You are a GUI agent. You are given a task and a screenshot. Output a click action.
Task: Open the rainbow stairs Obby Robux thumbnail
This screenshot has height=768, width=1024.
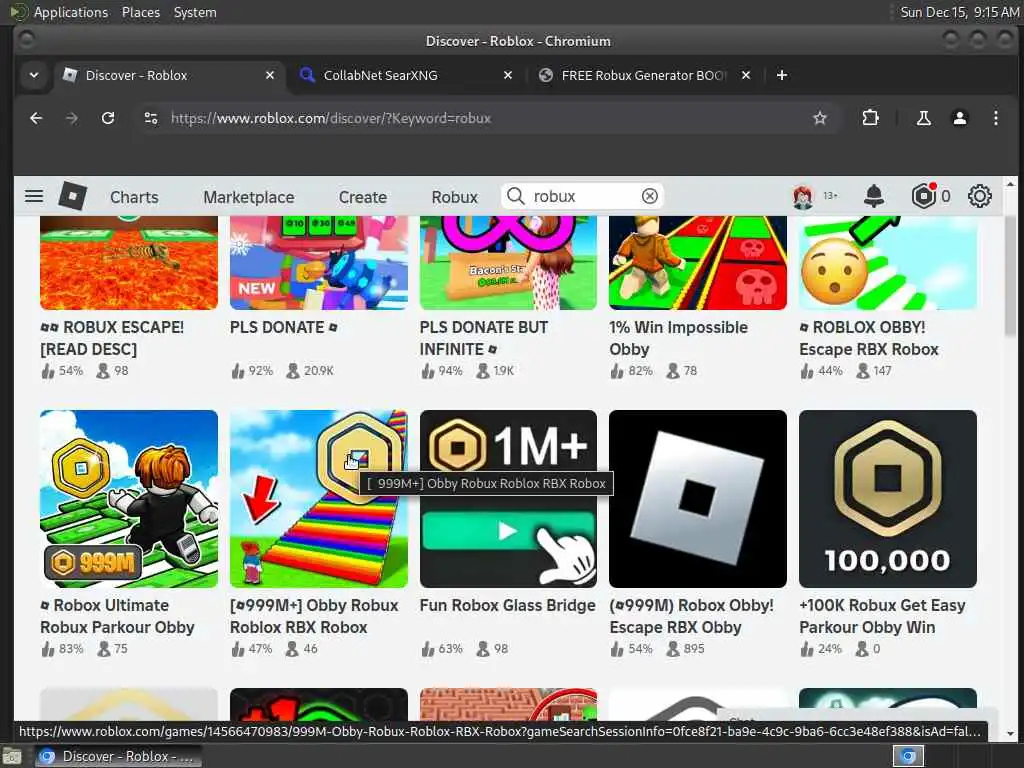pos(319,499)
